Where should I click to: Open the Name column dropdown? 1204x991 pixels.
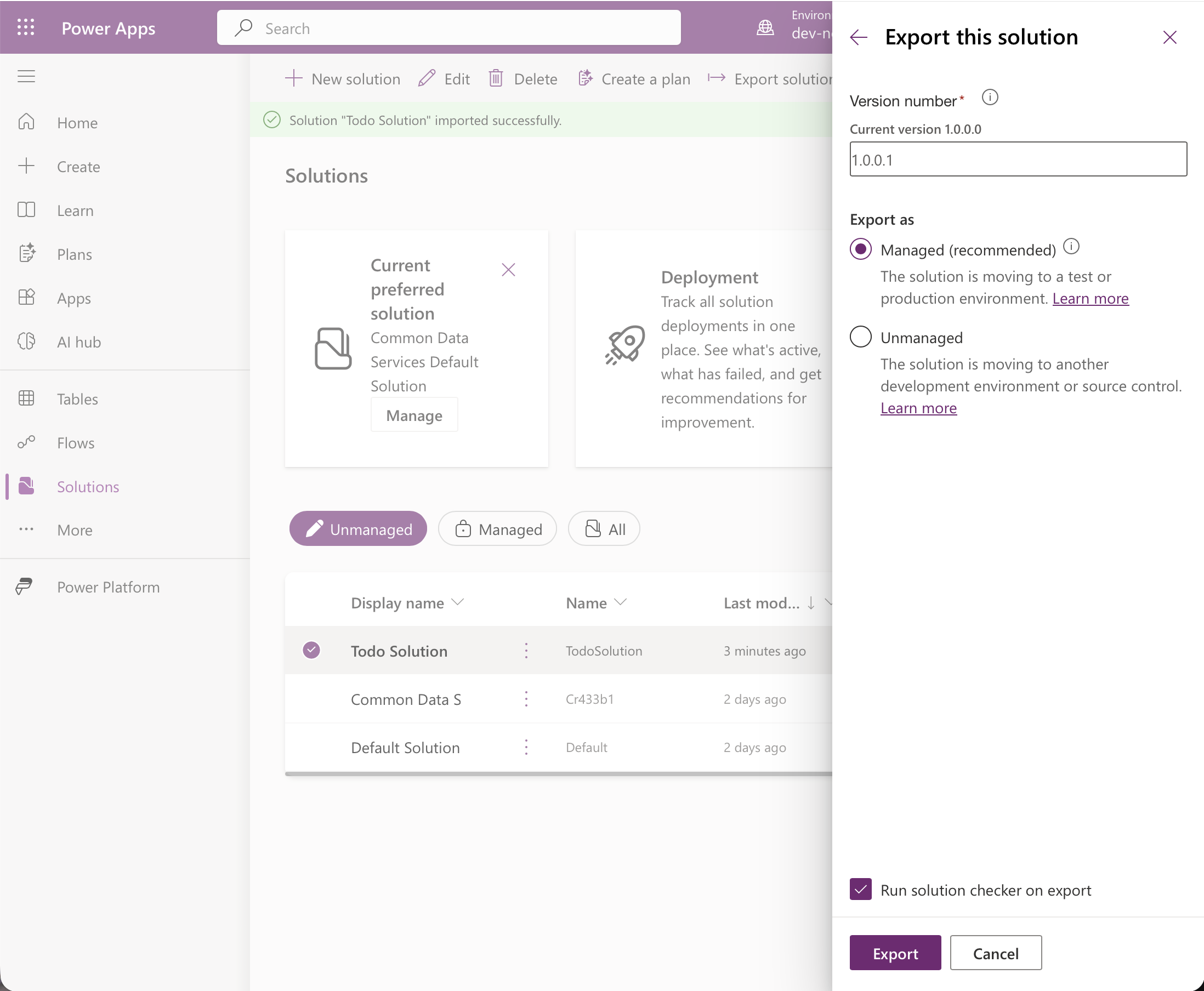click(x=621, y=602)
